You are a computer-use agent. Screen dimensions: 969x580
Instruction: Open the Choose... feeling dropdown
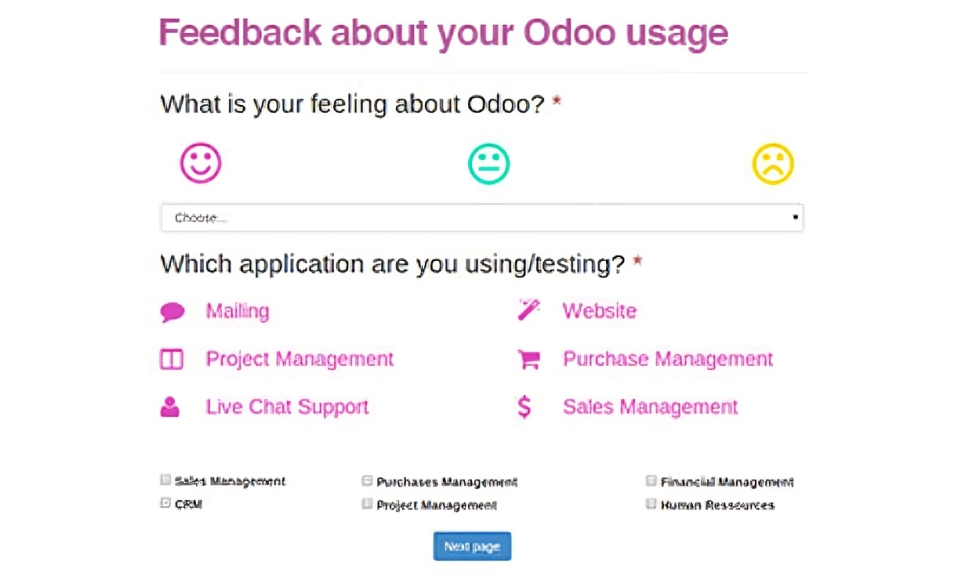pyautogui.click(x=482, y=217)
